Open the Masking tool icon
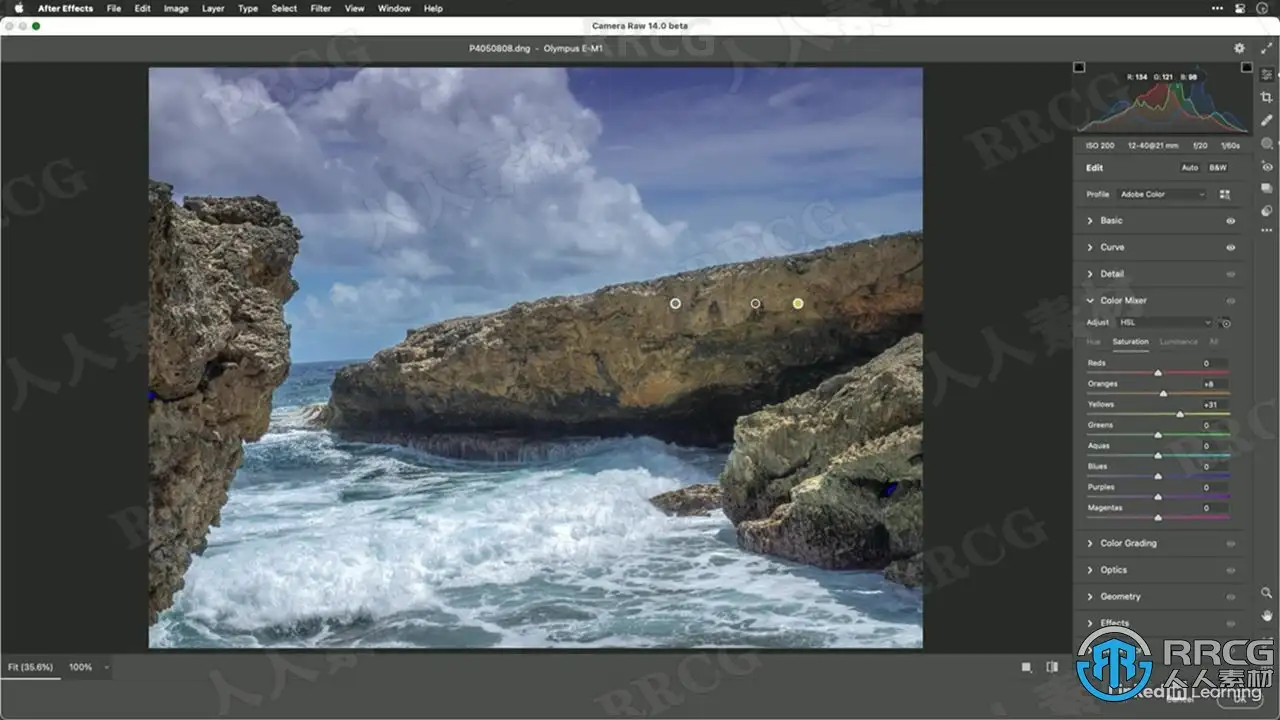The width and height of the screenshot is (1280, 720). click(x=1267, y=143)
